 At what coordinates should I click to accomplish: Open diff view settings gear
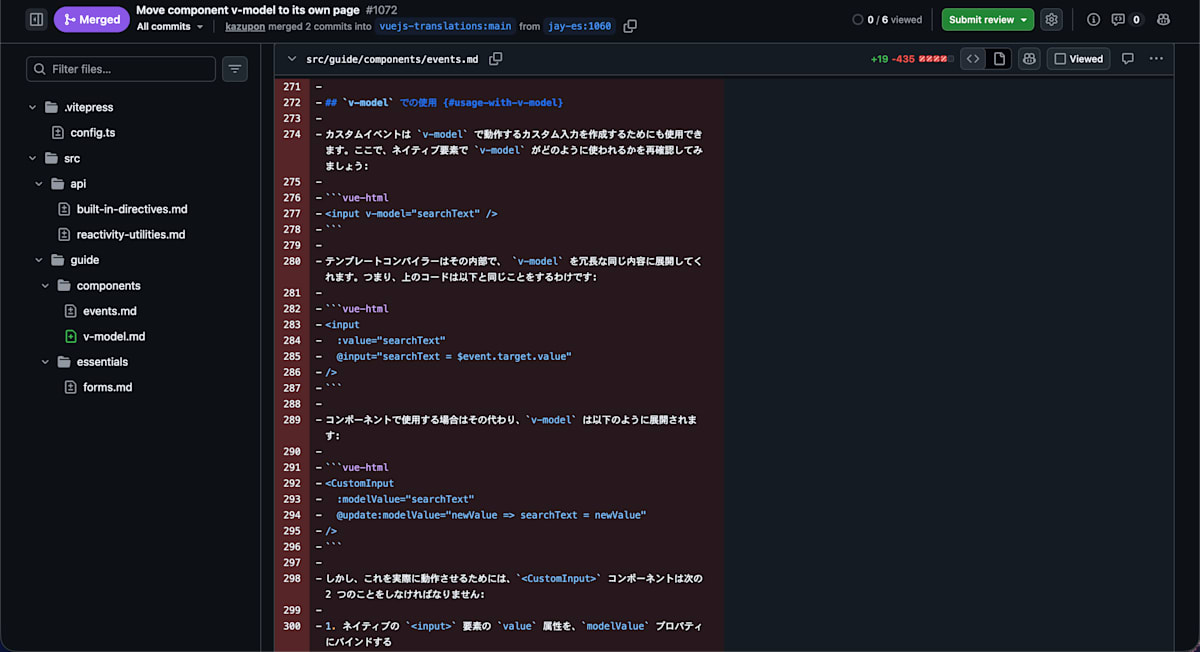click(x=1051, y=19)
